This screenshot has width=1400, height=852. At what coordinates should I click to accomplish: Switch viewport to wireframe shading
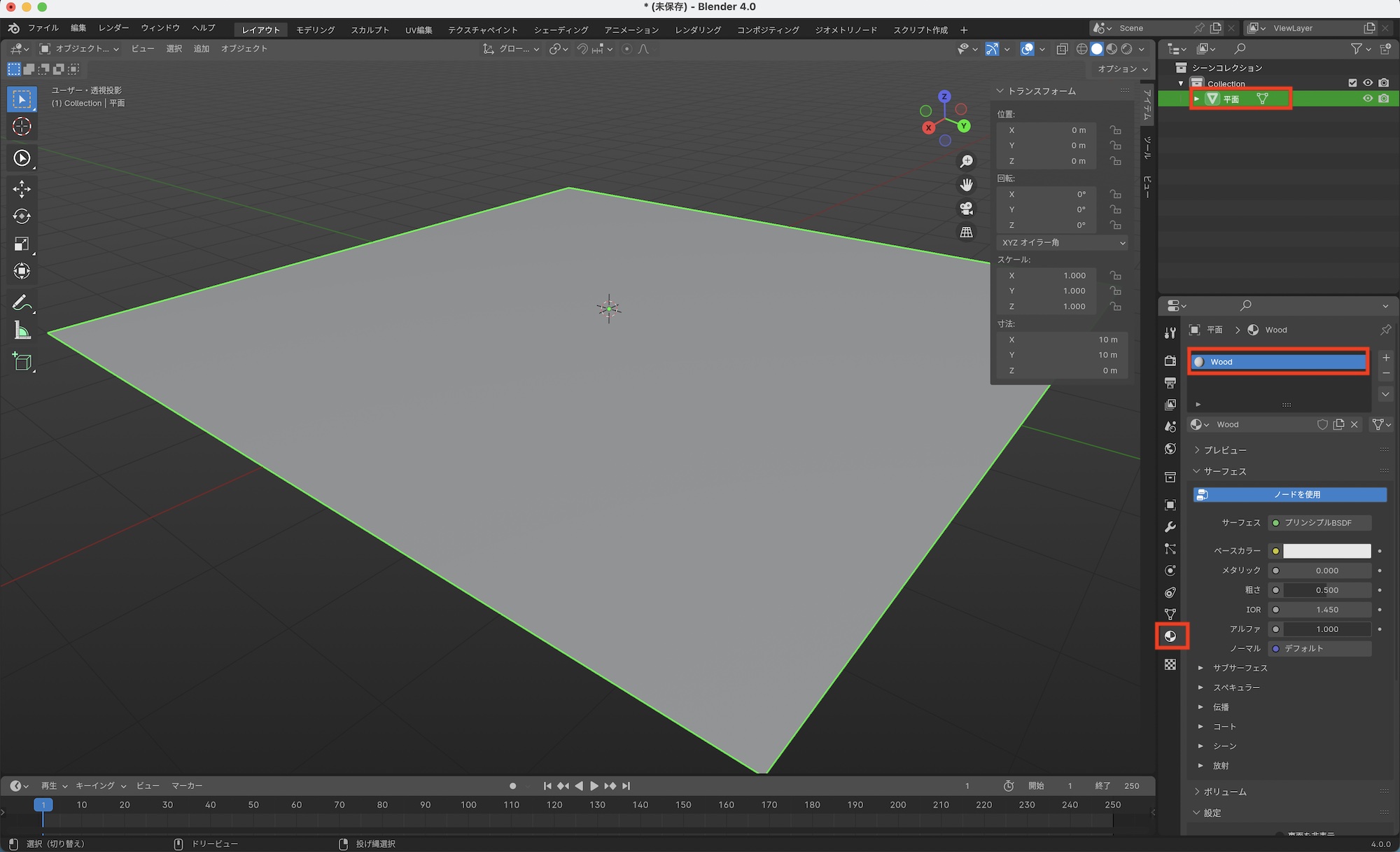pyautogui.click(x=1081, y=49)
